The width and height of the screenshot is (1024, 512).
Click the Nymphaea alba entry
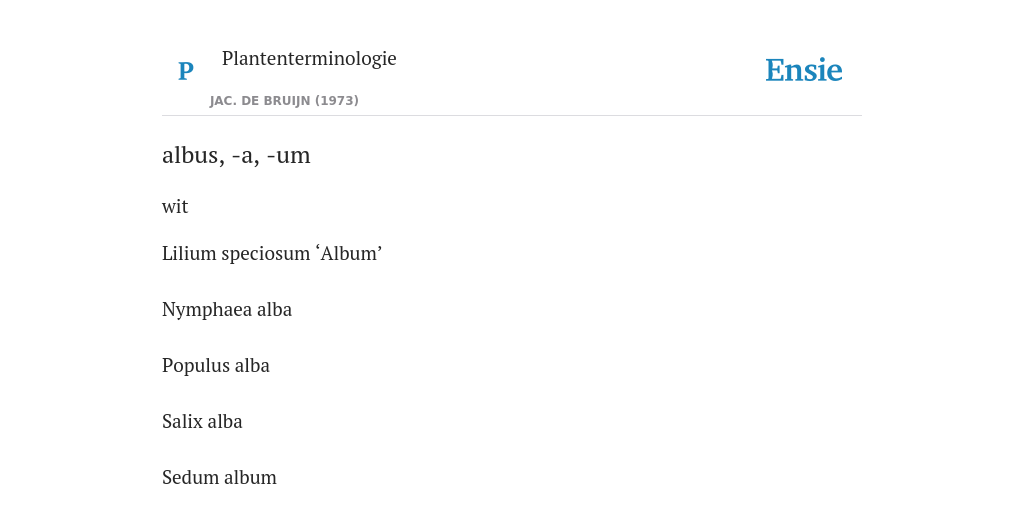[227, 310]
